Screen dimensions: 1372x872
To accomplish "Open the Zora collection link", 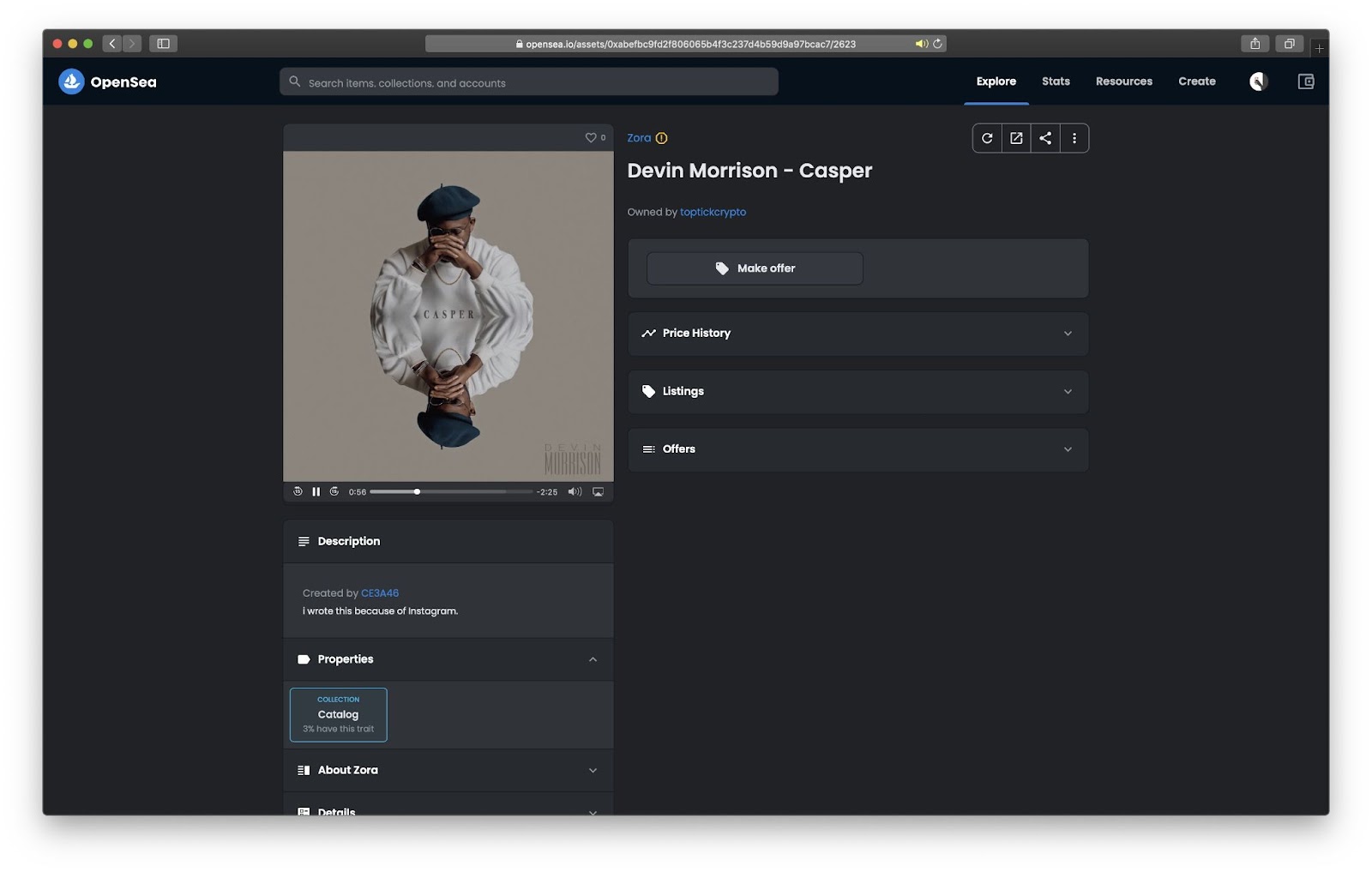I will click(639, 138).
